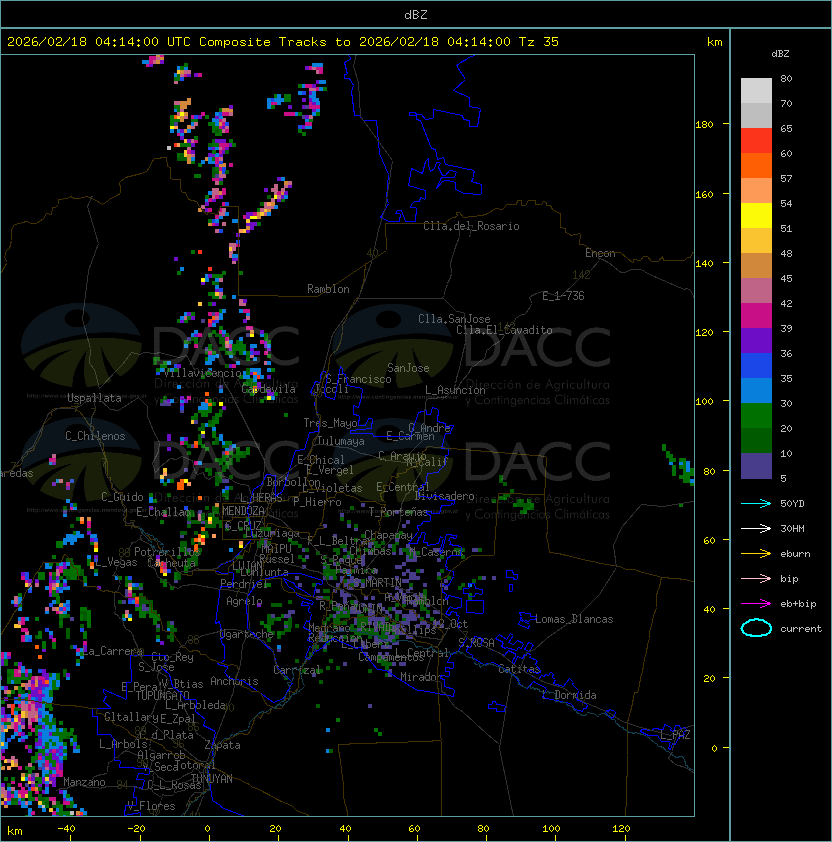832x842 pixels.
Task: Click the pink bip arrow in legend
Action: tap(756, 578)
